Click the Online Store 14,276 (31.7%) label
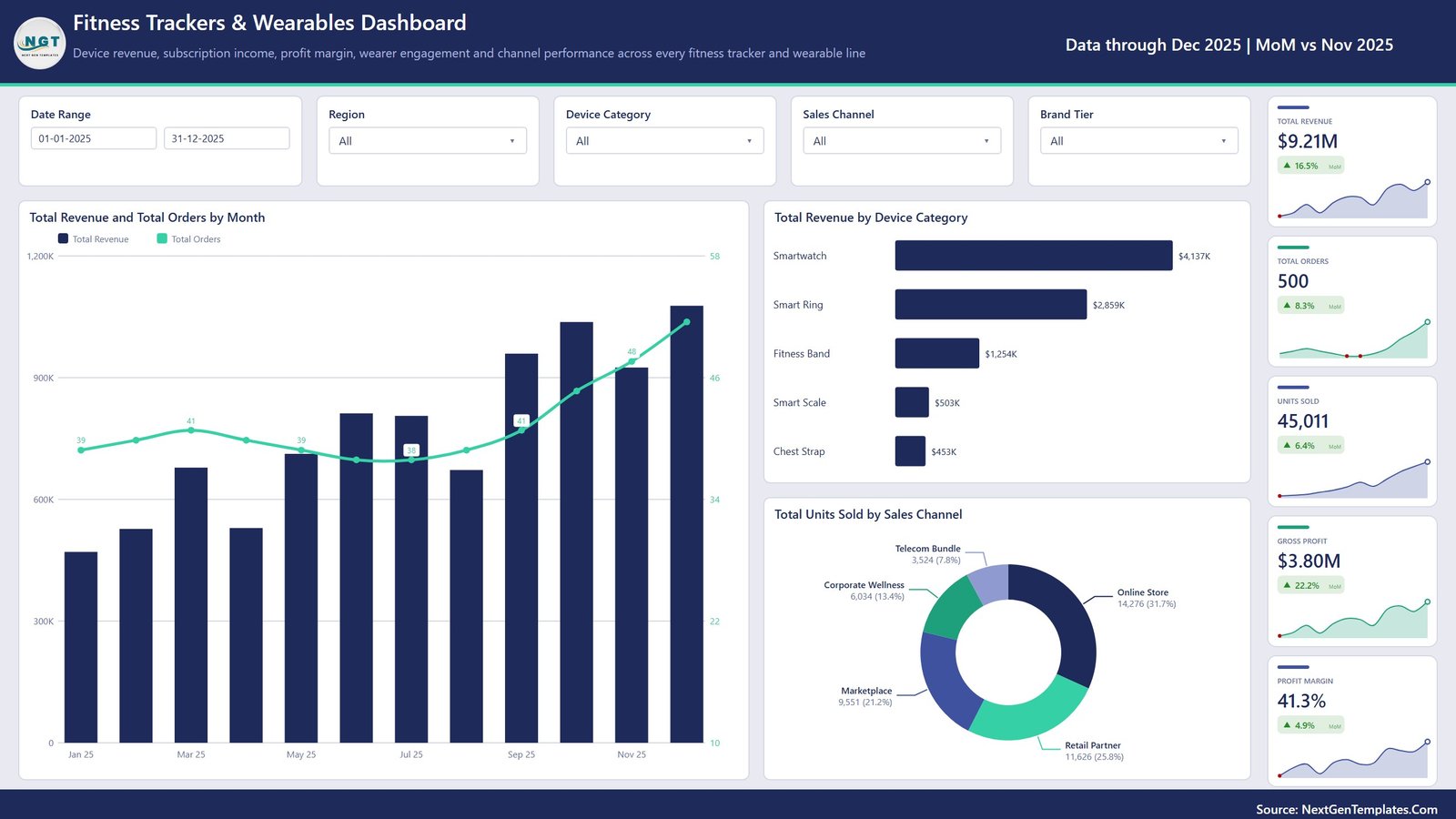The height and width of the screenshot is (819, 1456). 1147,598
